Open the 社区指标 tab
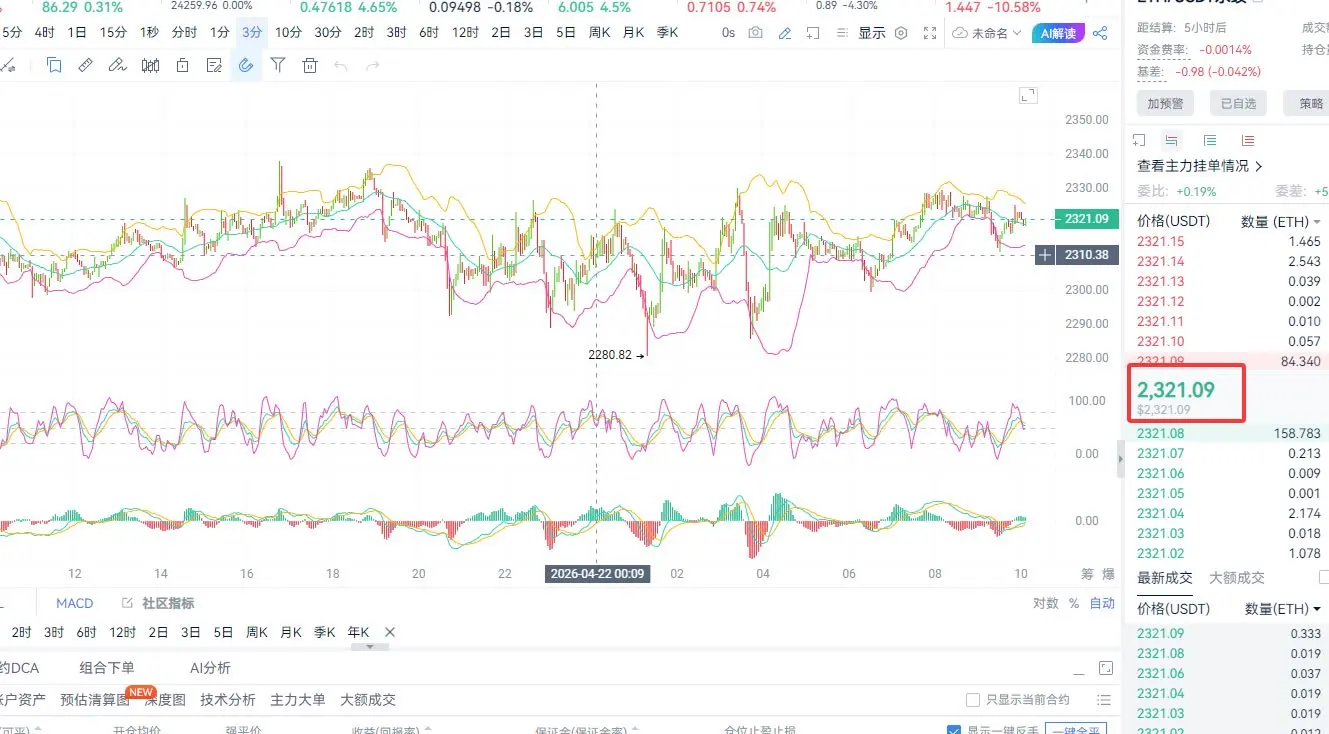The height and width of the screenshot is (734, 1329). 158,603
